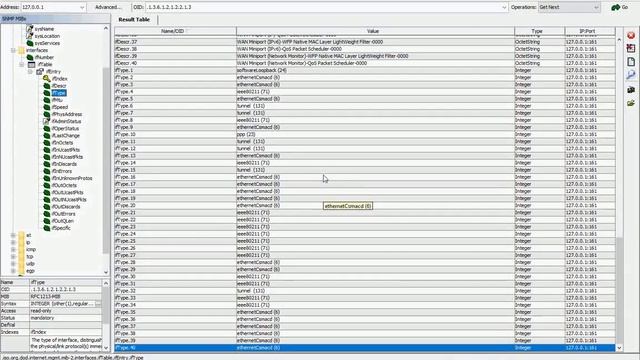
Task: Expand the icmp folder node
Action: point(13,249)
